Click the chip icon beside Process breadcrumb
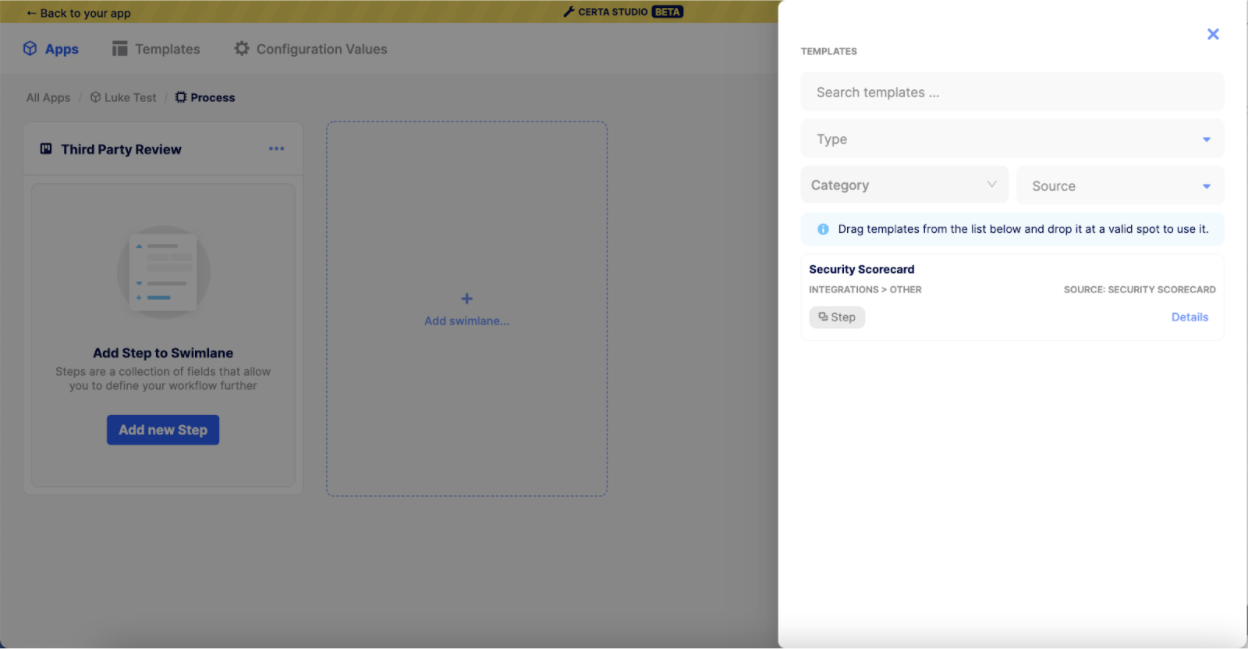Viewport: 1252px width, 649px height. [181, 98]
